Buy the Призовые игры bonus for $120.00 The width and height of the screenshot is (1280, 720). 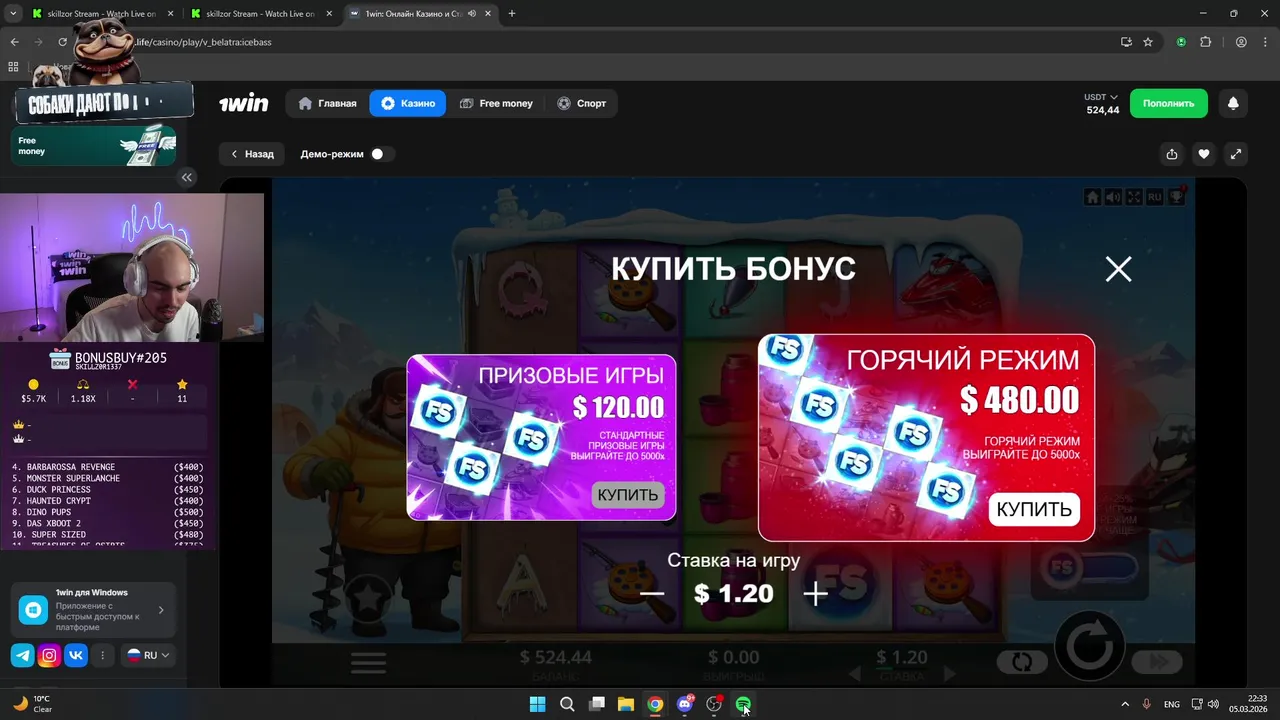pyautogui.click(x=627, y=495)
